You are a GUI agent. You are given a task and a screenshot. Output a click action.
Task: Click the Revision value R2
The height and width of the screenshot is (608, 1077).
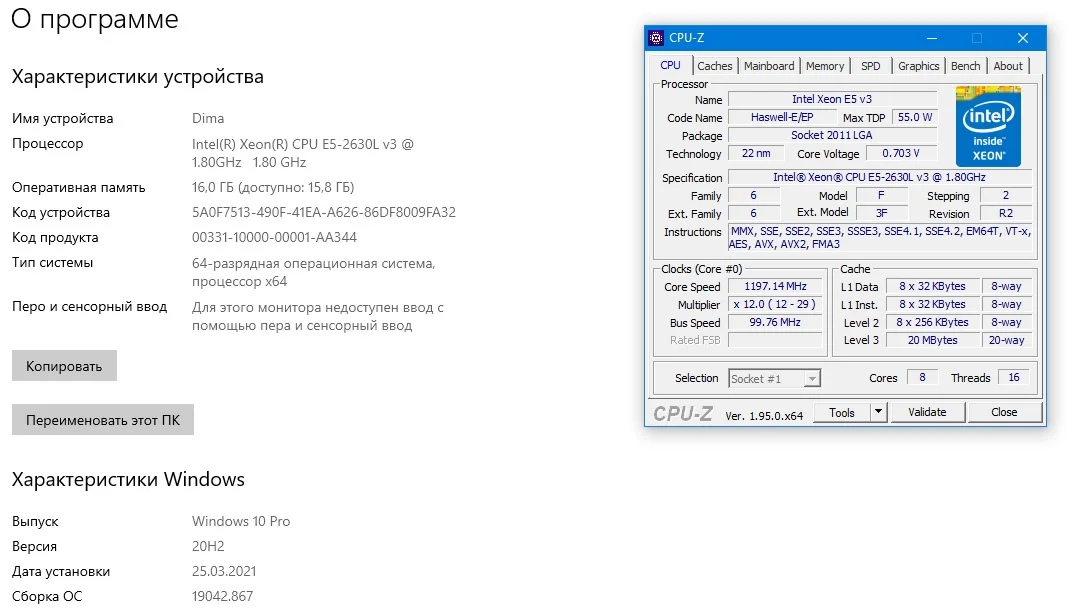coord(1006,213)
